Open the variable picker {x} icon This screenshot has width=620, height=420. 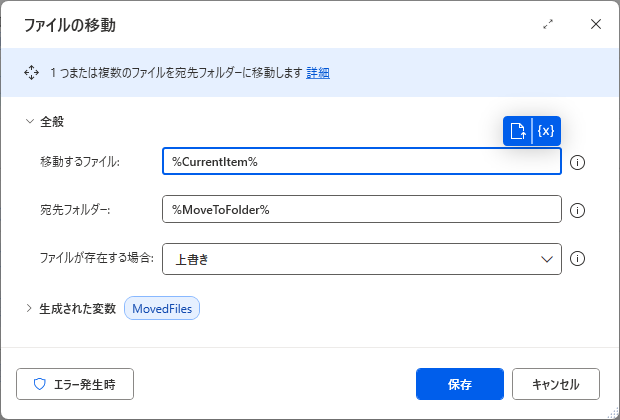pyautogui.click(x=546, y=131)
